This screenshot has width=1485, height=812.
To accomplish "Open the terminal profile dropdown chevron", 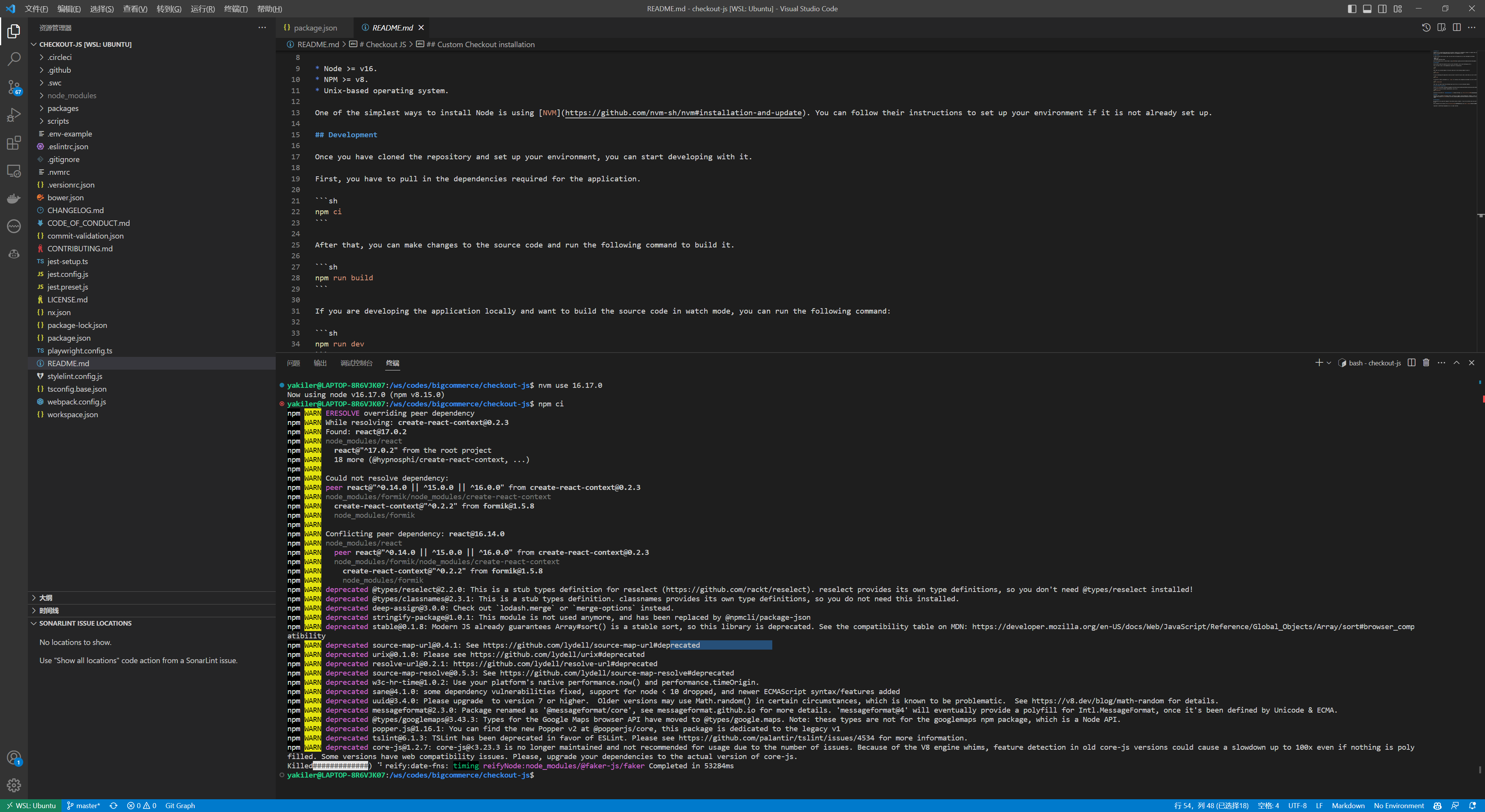I will tap(1330, 362).
